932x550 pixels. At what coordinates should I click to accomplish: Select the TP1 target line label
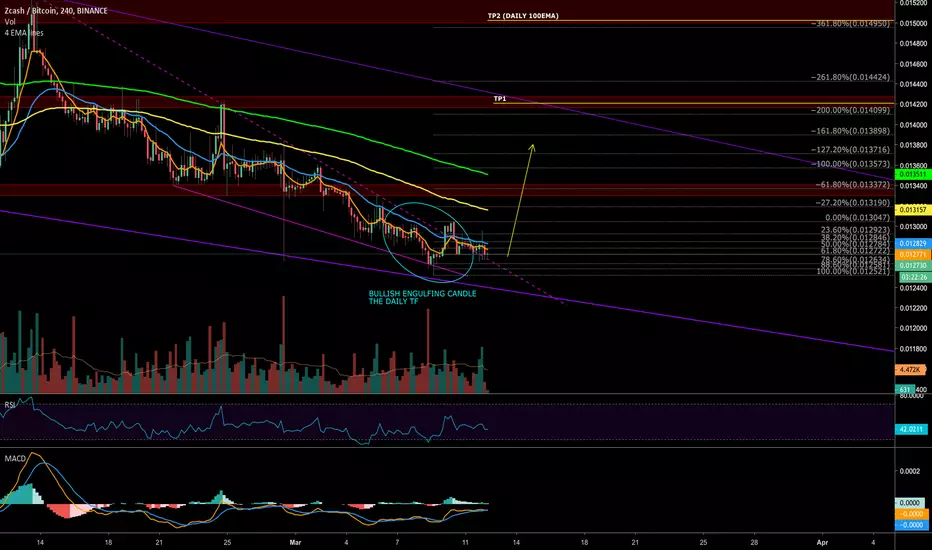(500, 99)
